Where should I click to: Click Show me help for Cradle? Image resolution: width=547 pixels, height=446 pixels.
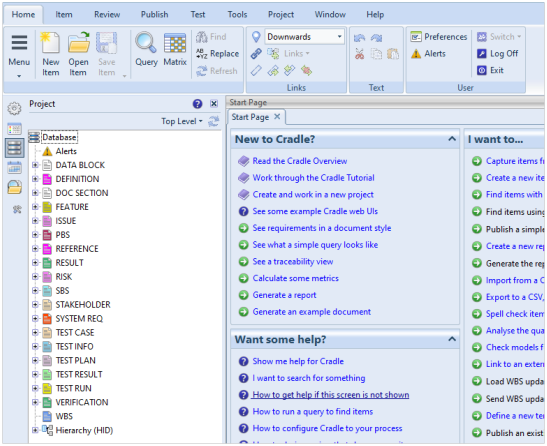[298, 361]
